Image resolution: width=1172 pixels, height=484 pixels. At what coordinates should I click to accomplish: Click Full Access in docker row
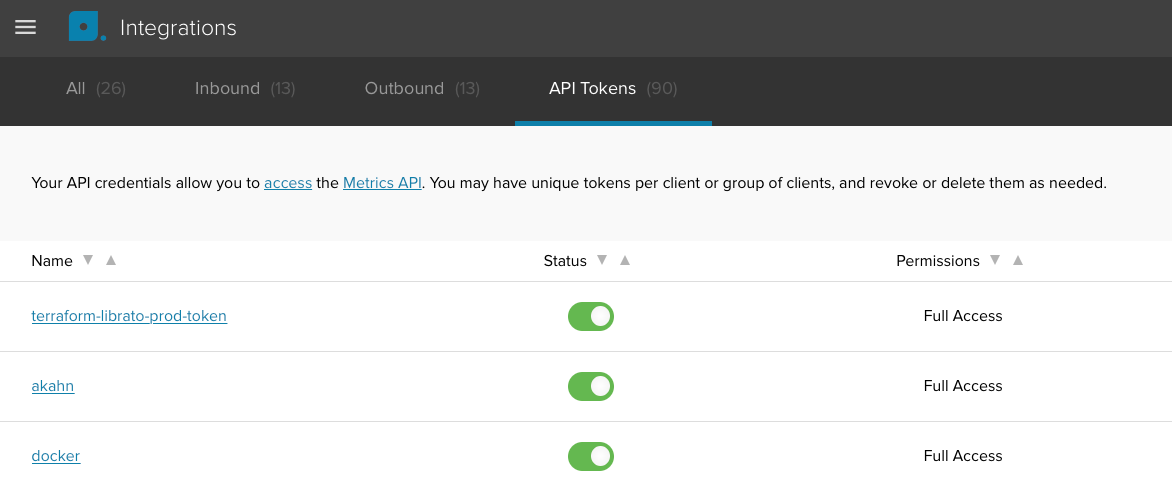point(963,456)
